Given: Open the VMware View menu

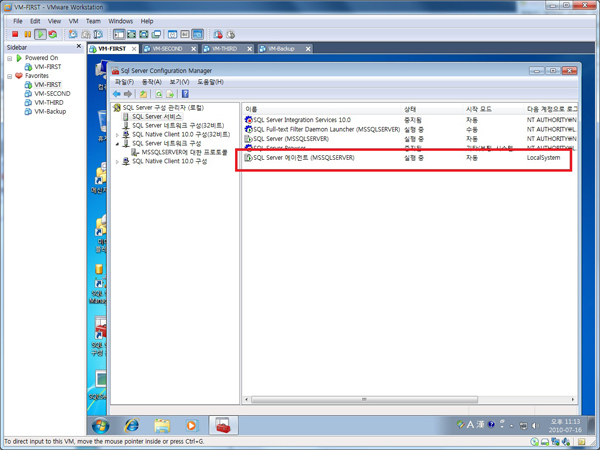Looking at the screenshot, I should tap(54, 21).
